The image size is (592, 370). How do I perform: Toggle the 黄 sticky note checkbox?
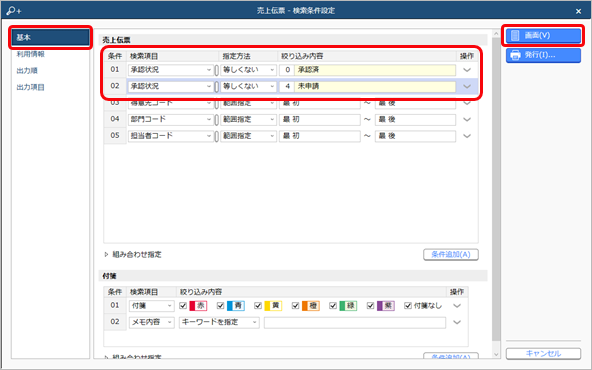258,306
